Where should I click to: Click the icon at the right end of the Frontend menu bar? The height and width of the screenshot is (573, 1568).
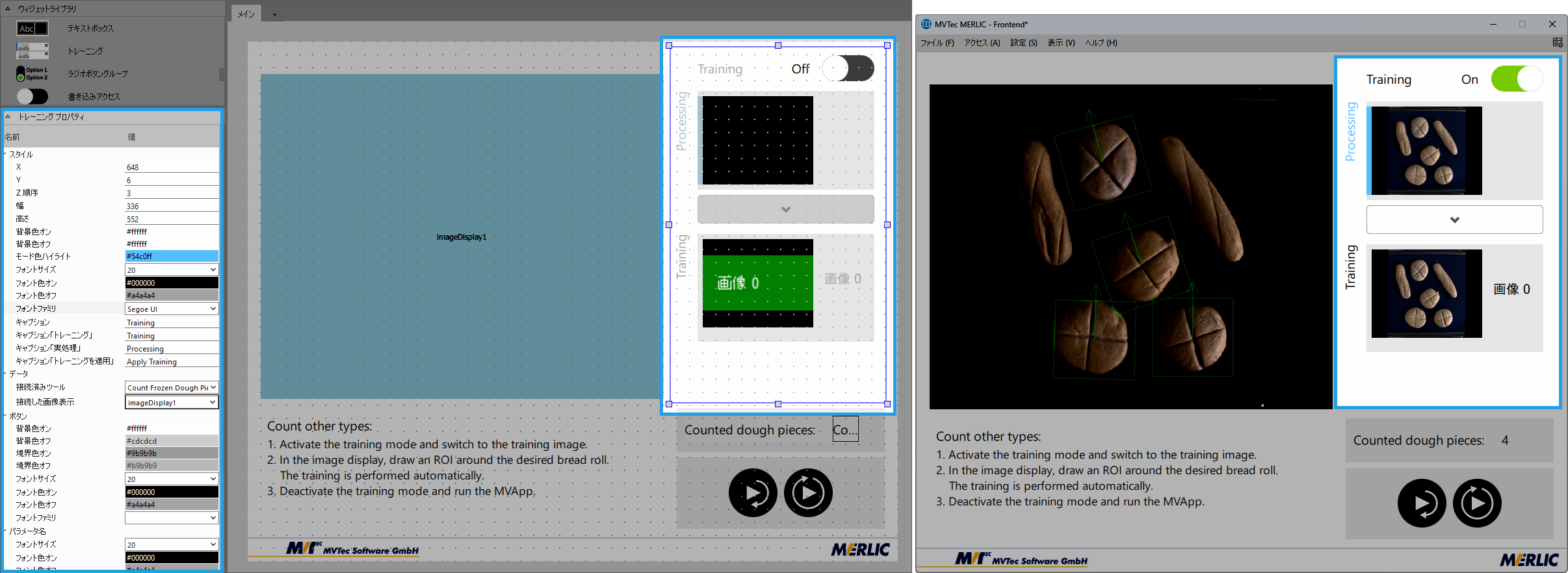[x=1558, y=43]
